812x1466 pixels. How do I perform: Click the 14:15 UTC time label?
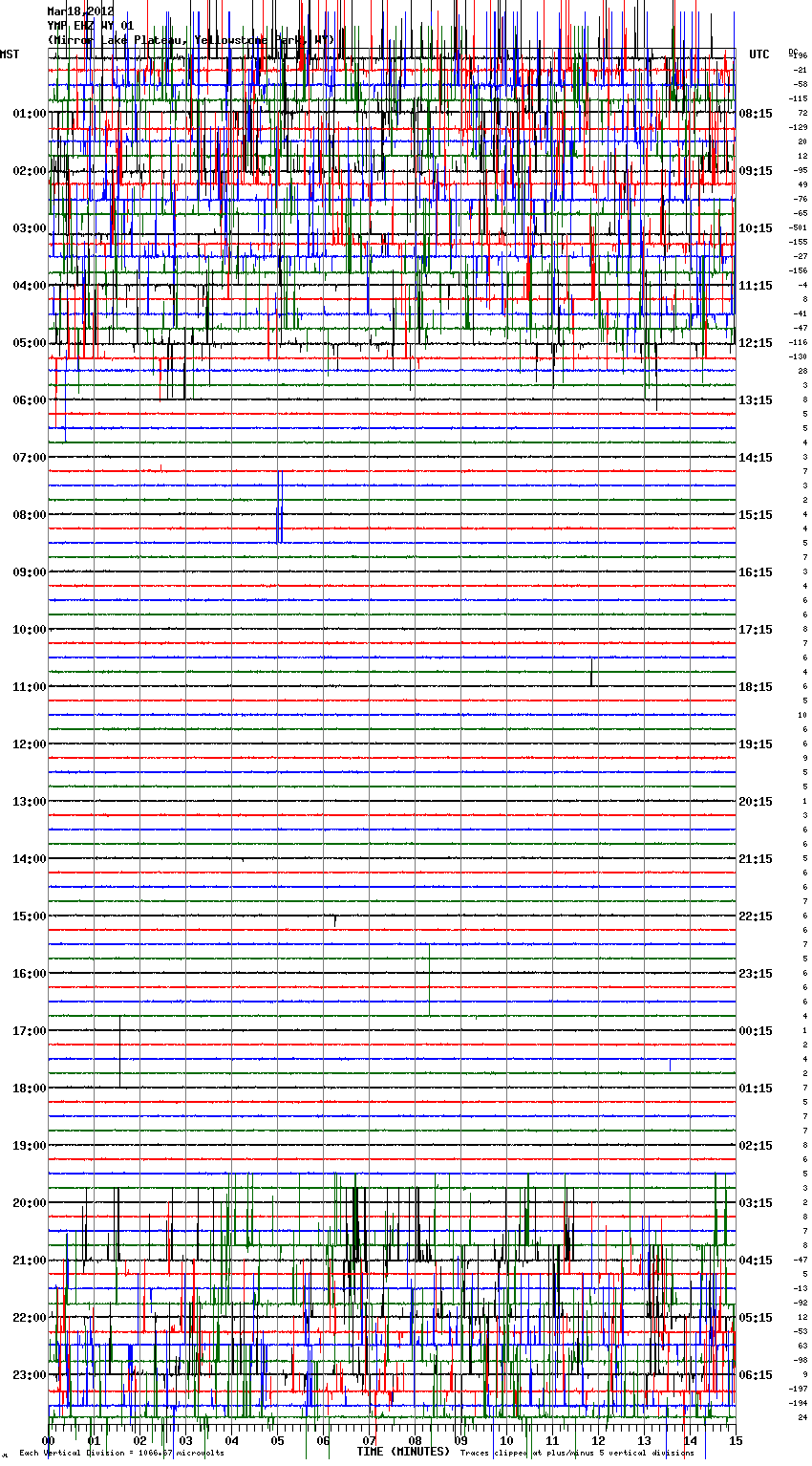(x=756, y=458)
